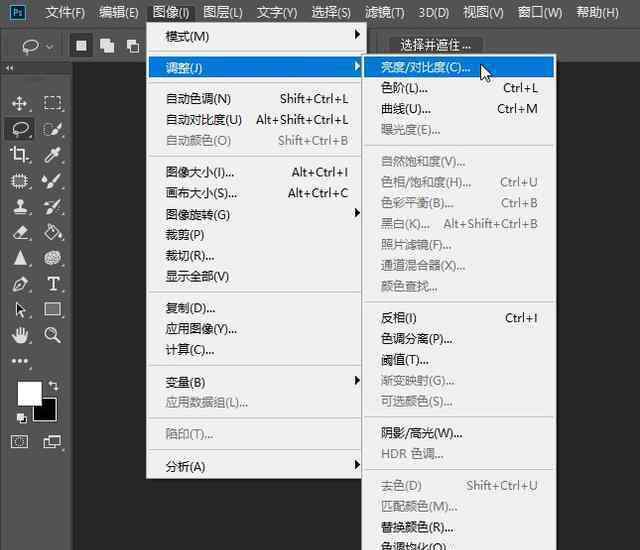Open the 帮助(H) menu
Image resolution: width=640 pixels, height=550 pixels.
click(x=597, y=13)
